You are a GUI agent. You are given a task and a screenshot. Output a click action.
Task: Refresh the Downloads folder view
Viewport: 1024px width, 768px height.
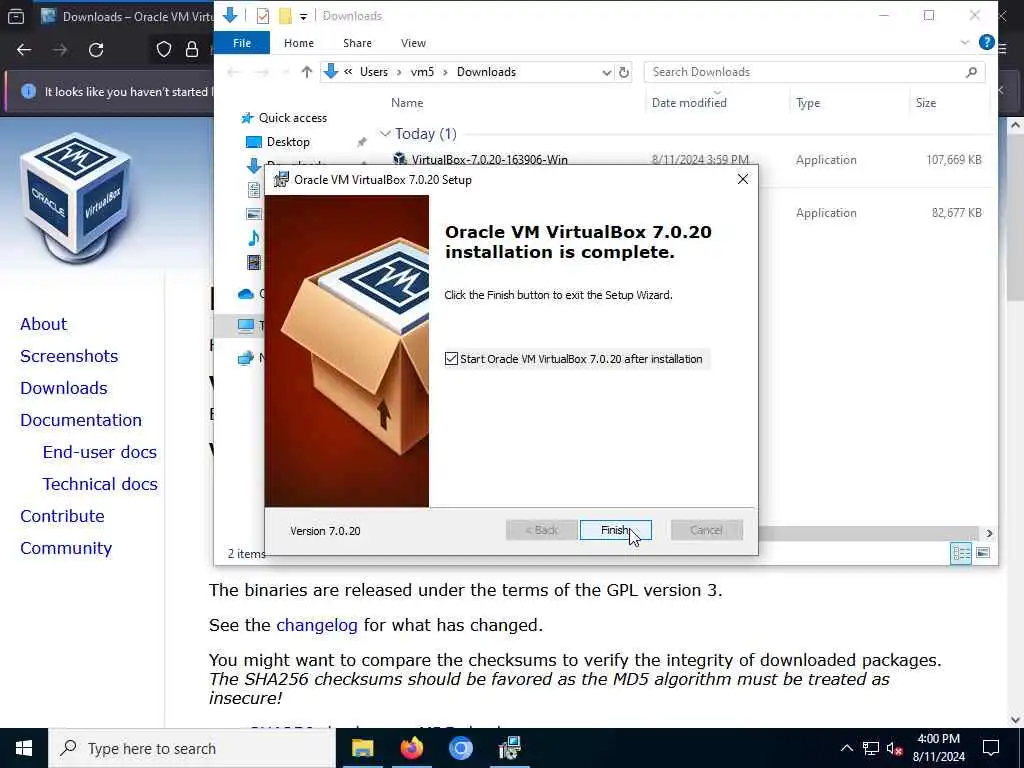[x=624, y=72]
